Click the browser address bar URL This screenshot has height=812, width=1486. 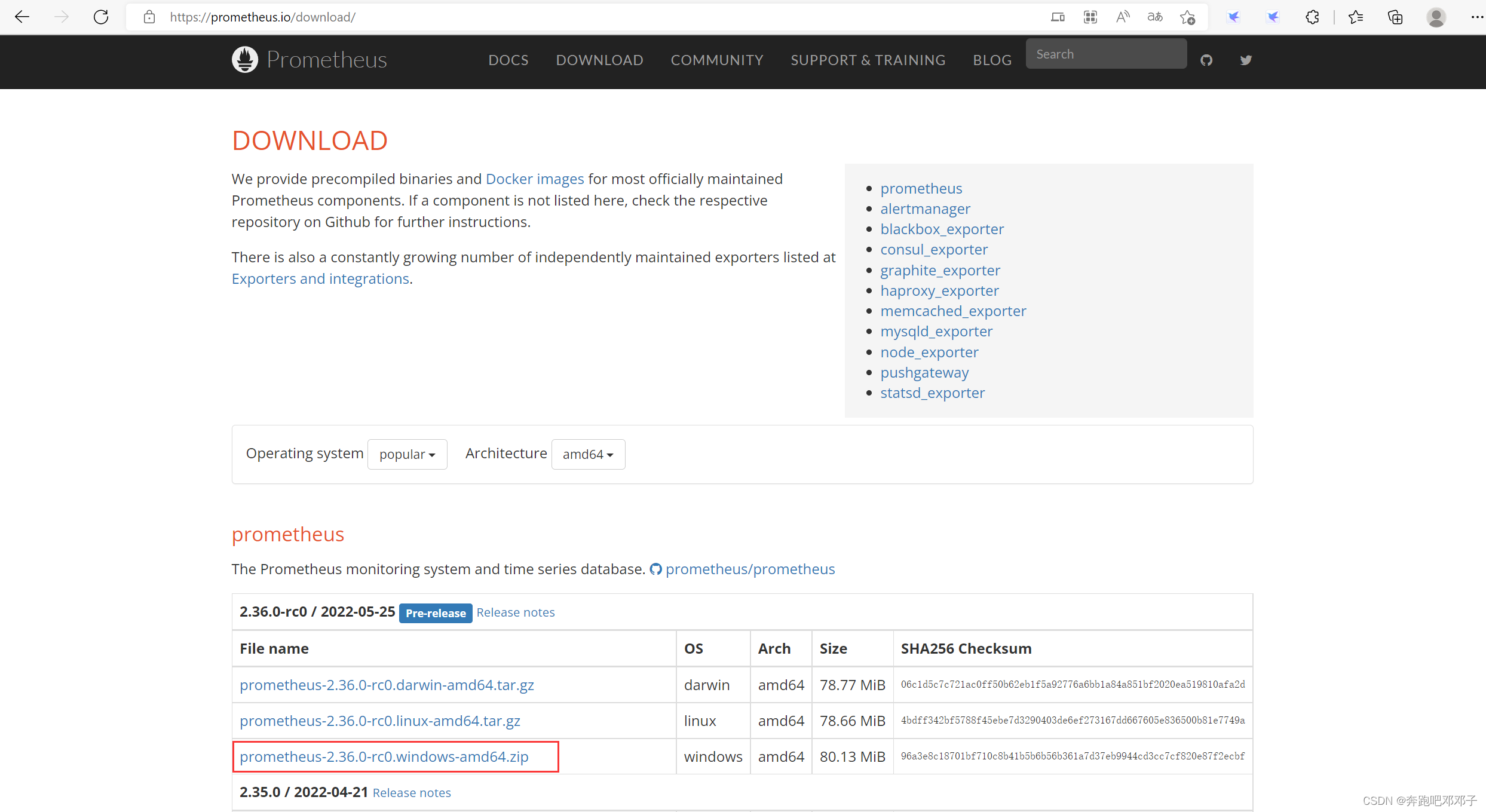262,17
